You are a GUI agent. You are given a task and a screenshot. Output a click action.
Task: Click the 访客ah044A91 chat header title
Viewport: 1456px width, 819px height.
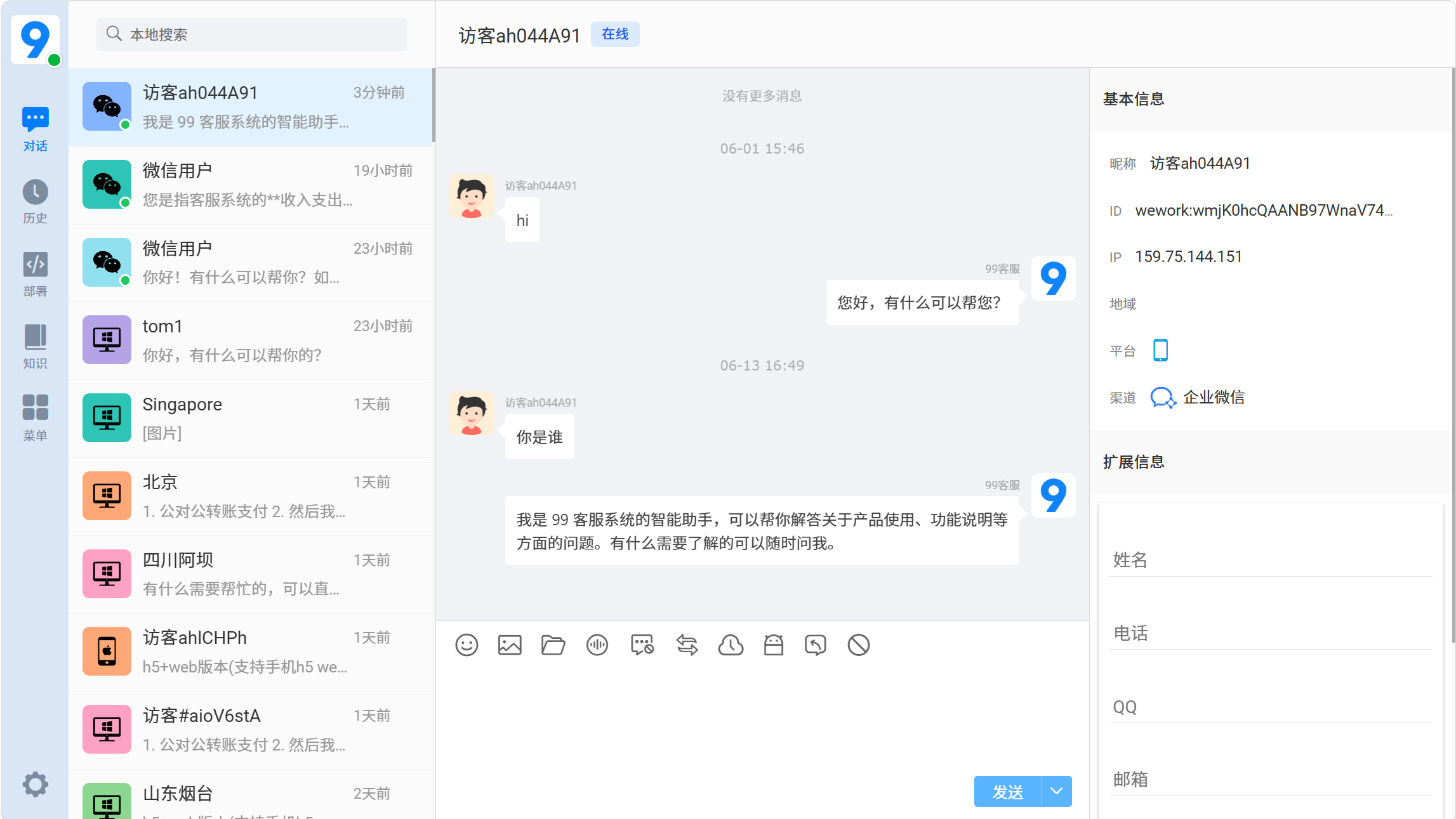coord(519,36)
